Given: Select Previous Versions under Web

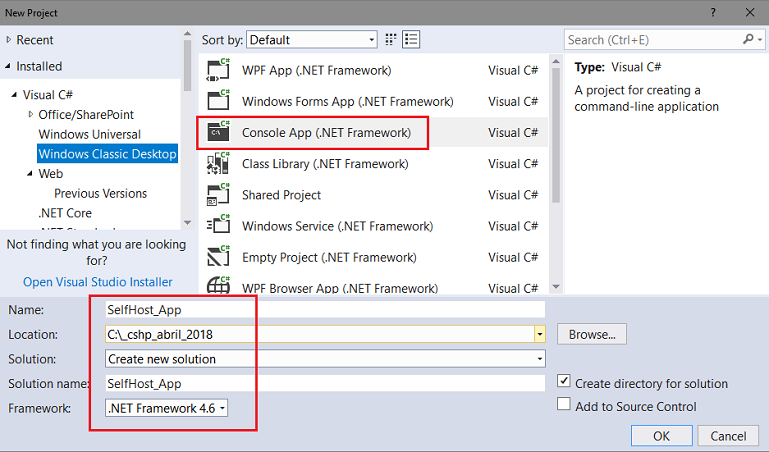Looking at the screenshot, I should (x=101, y=193).
